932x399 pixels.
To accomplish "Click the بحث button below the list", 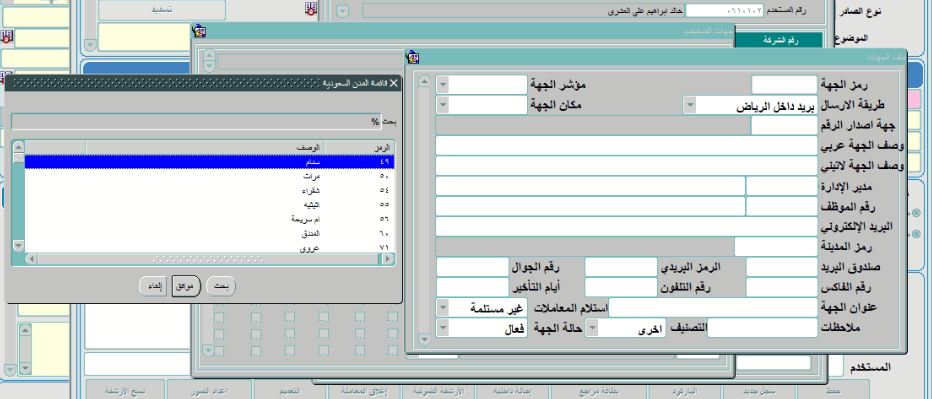I will coord(221,287).
